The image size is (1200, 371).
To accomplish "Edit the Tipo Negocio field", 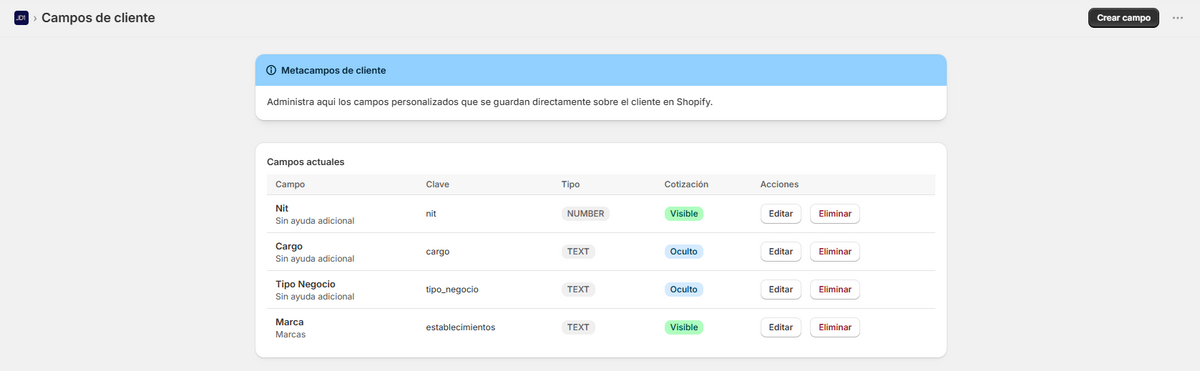I will 781,290.
